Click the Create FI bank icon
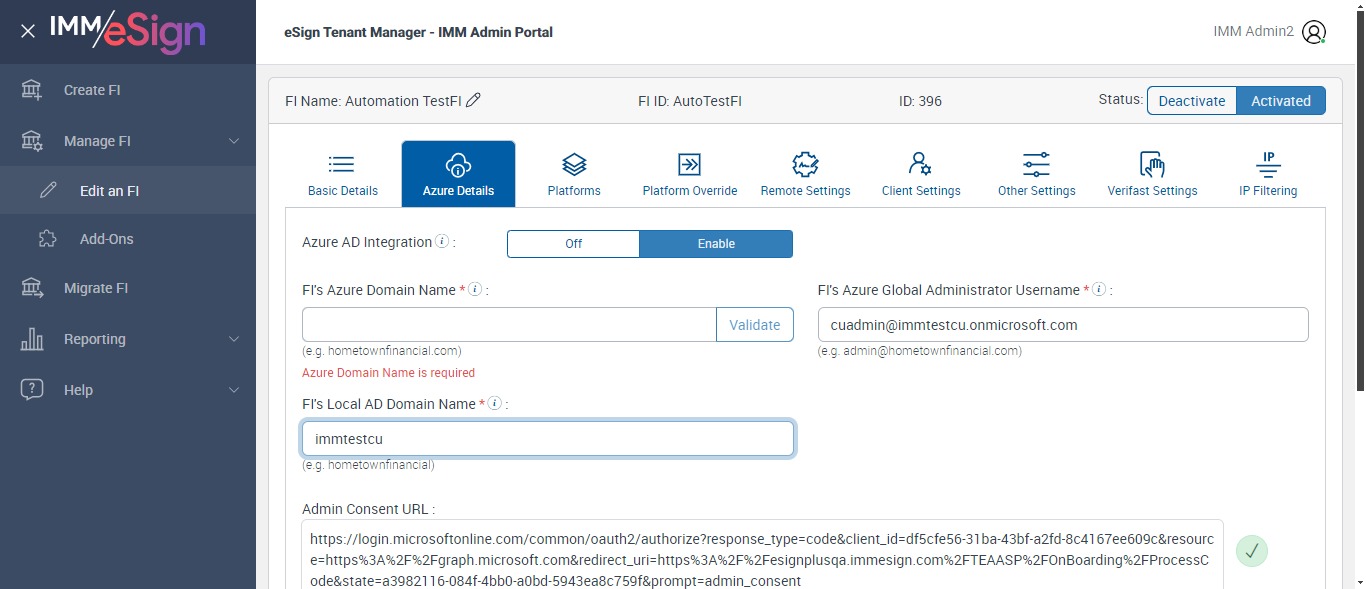Image resolution: width=1366 pixels, height=589 pixels. [x=32, y=90]
